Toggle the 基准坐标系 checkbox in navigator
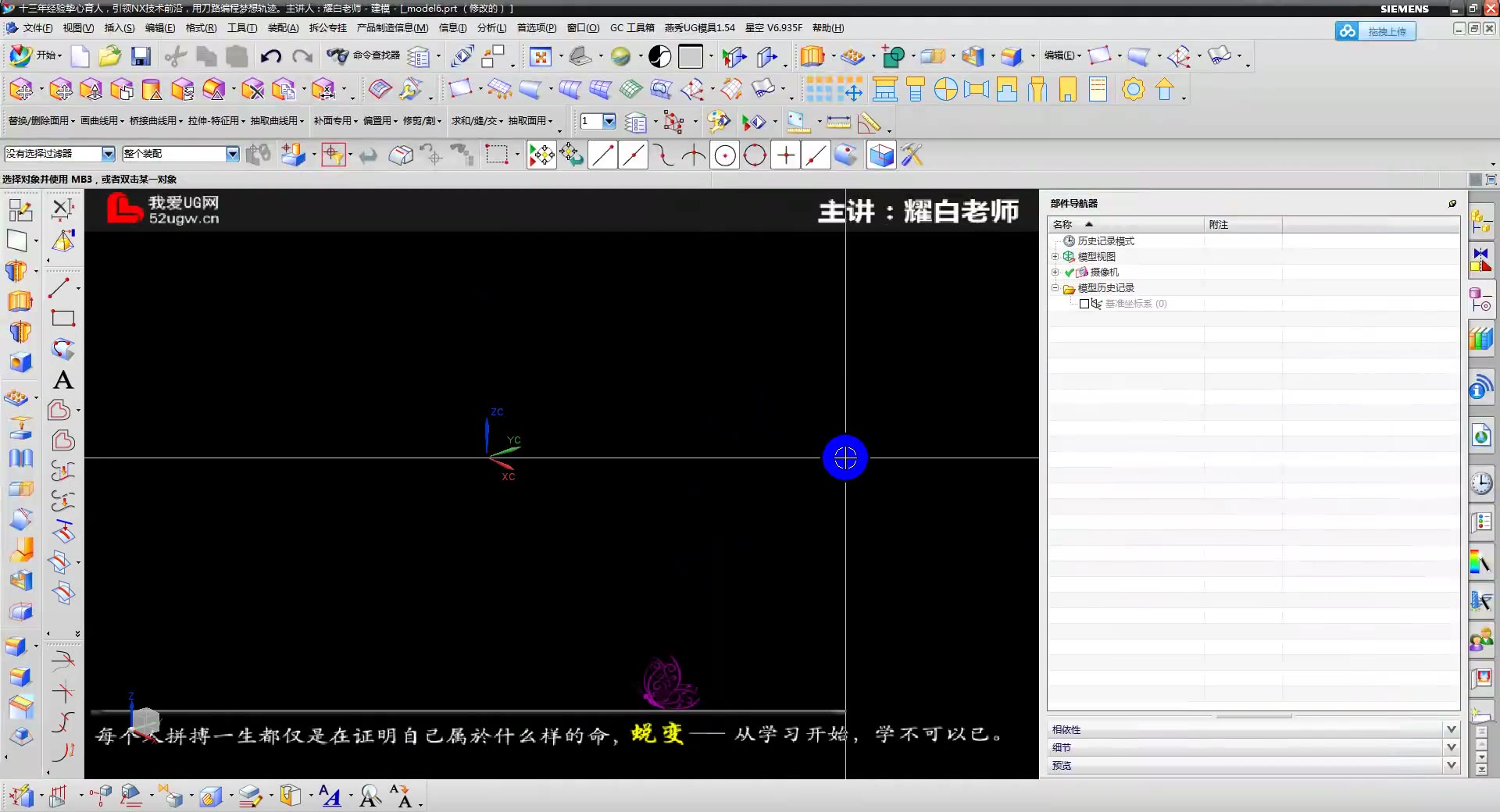Viewport: 1500px width, 812px height. pyautogui.click(x=1084, y=304)
